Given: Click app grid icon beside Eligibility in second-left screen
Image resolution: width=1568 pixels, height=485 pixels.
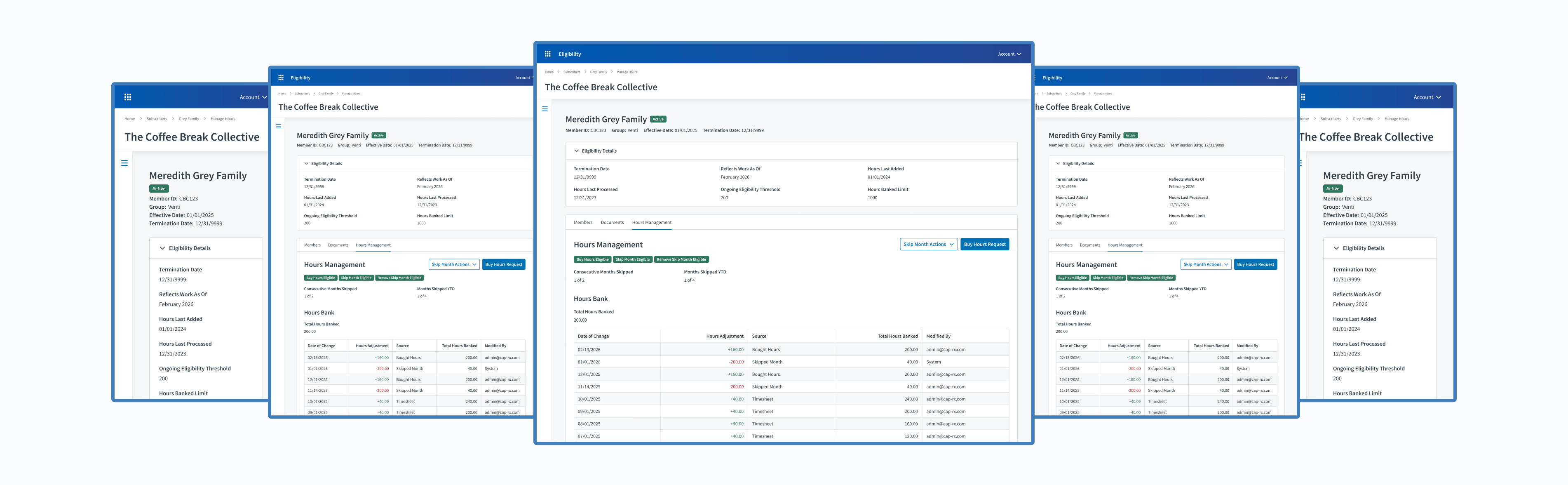Looking at the screenshot, I should coord(281,78).
